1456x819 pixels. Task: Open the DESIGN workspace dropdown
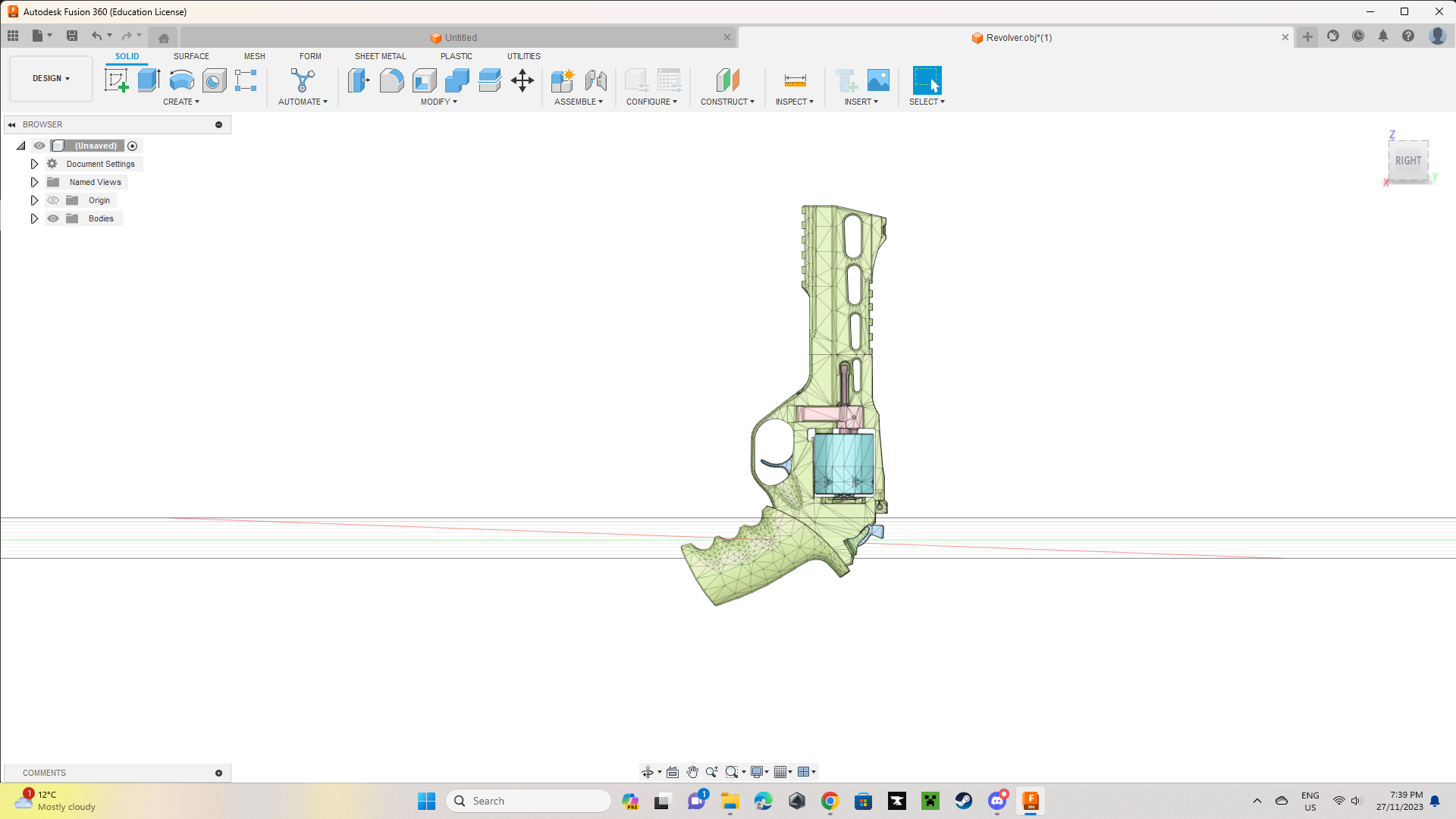[51, 78]
